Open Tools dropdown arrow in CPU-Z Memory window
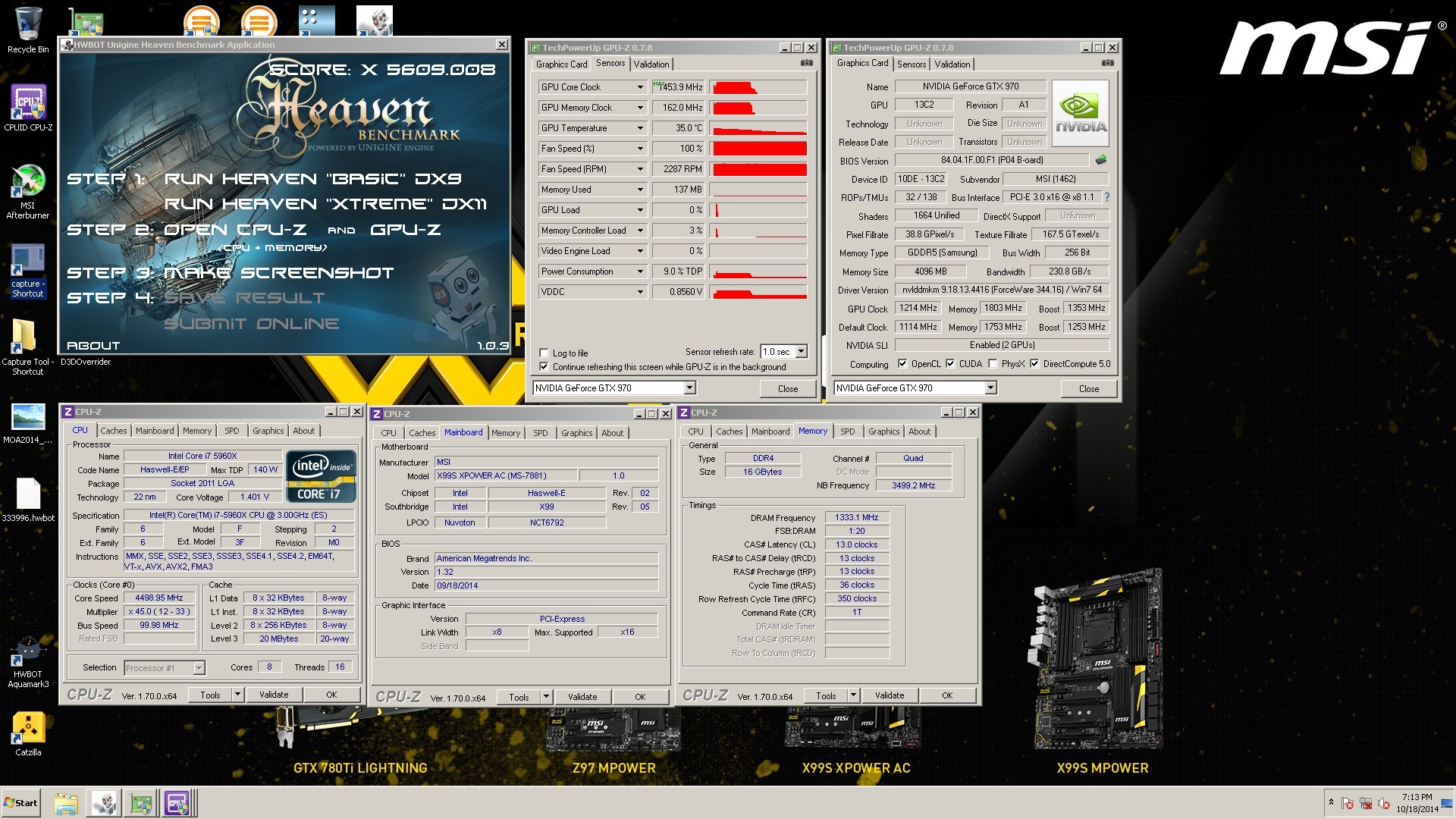 (x=853, y=695)
